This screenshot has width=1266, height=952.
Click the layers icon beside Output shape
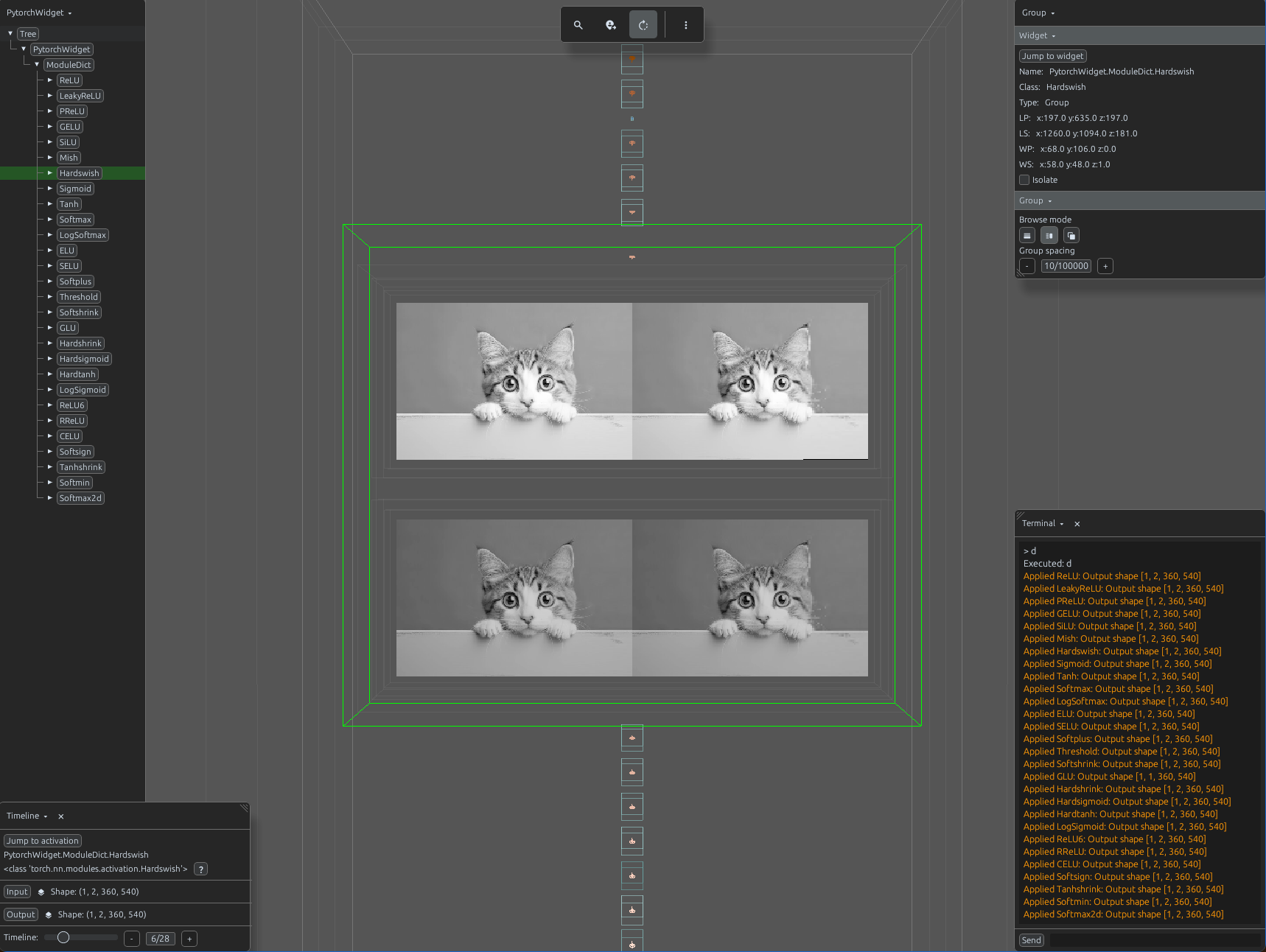pyautogui.click(x=49, y=914)
